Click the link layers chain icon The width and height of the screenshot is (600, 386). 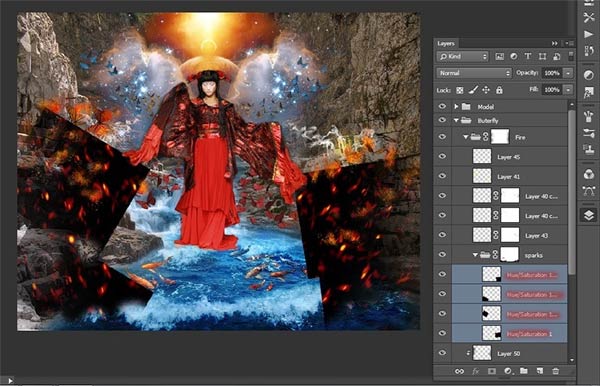click(459, 371)
